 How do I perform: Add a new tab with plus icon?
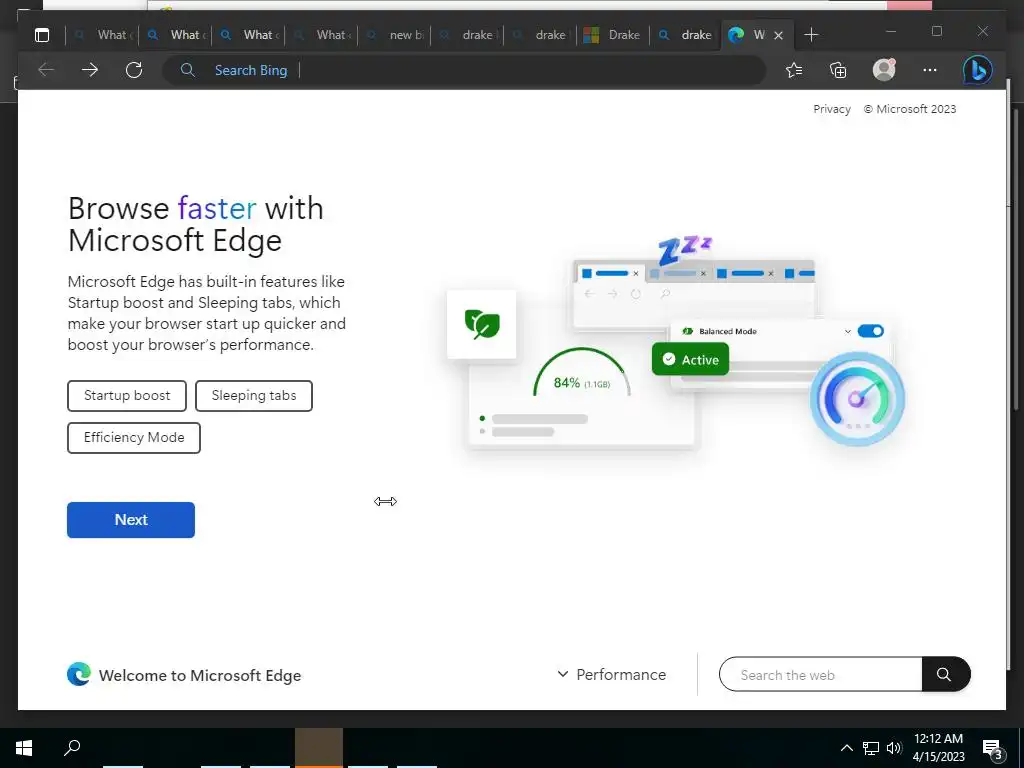(x=811, y=35)
